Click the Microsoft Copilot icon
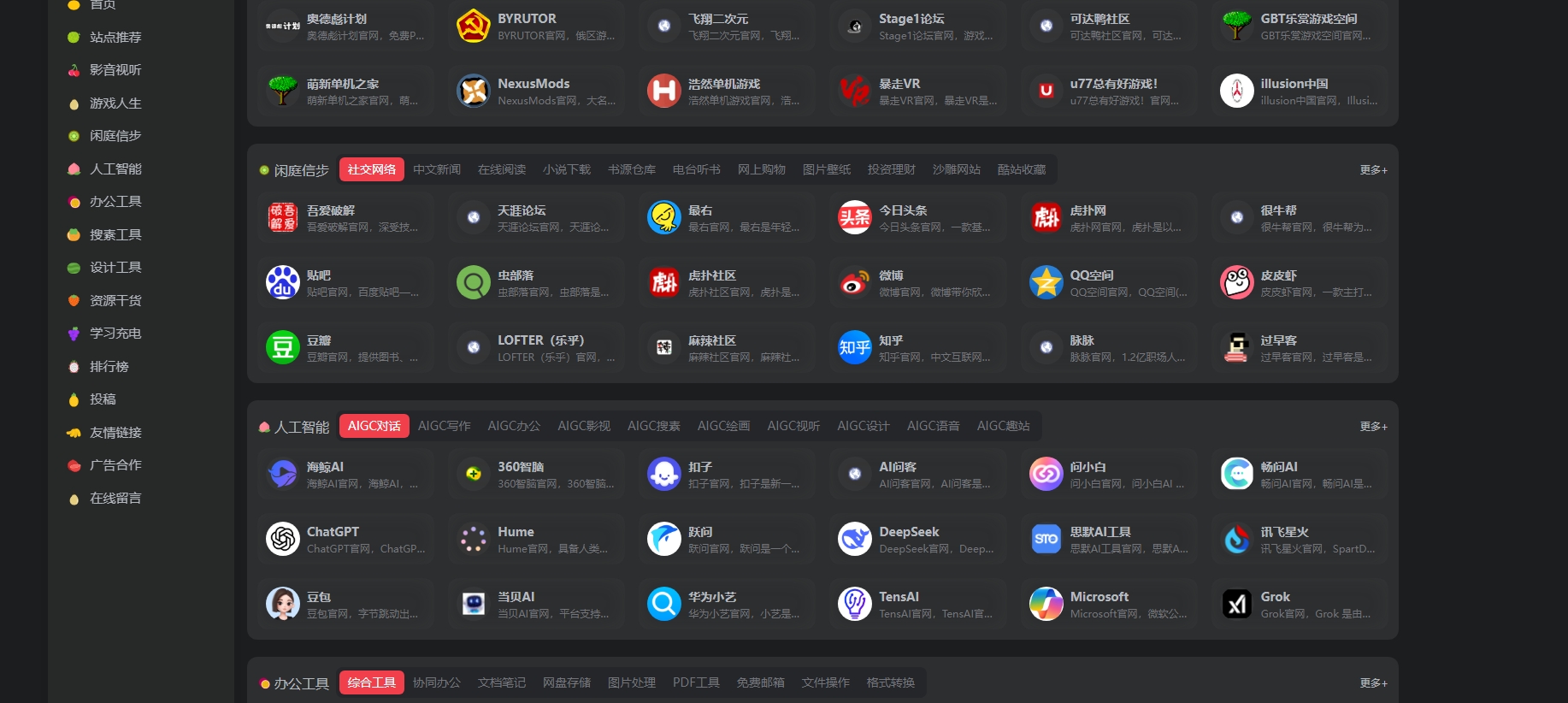The height and width of the screenshot is (703, 1568). [1046, 604]
